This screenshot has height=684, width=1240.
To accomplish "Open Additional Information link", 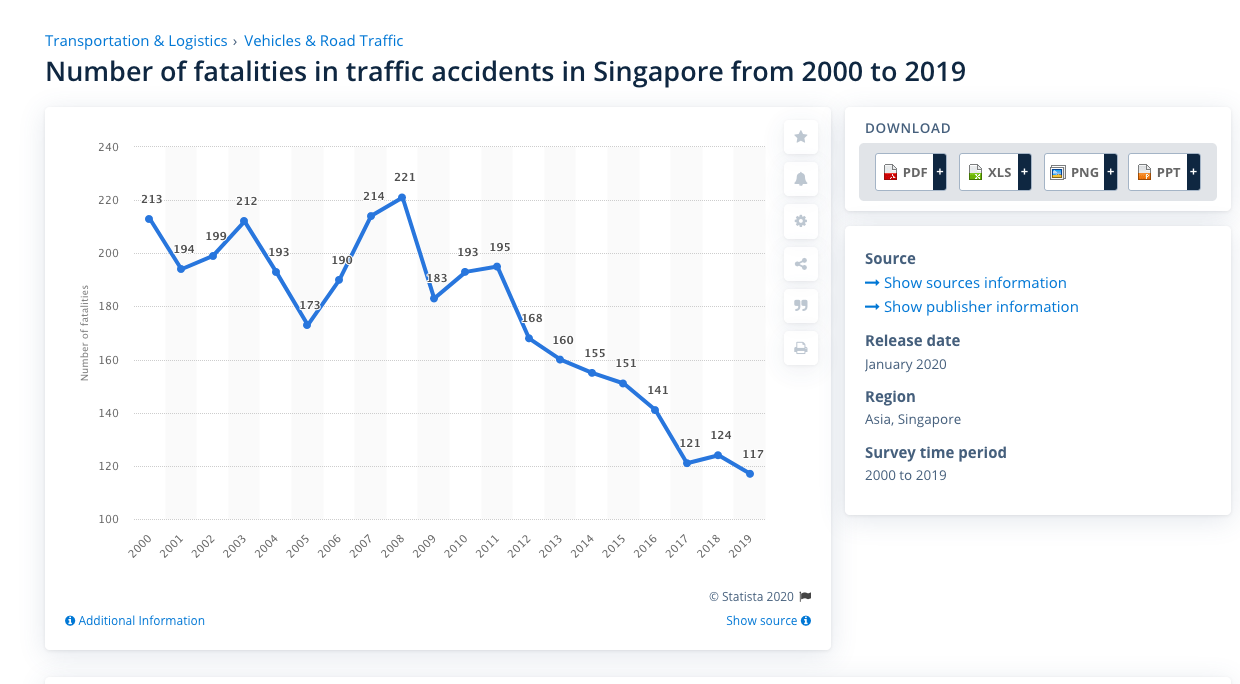I will point(135,621).
